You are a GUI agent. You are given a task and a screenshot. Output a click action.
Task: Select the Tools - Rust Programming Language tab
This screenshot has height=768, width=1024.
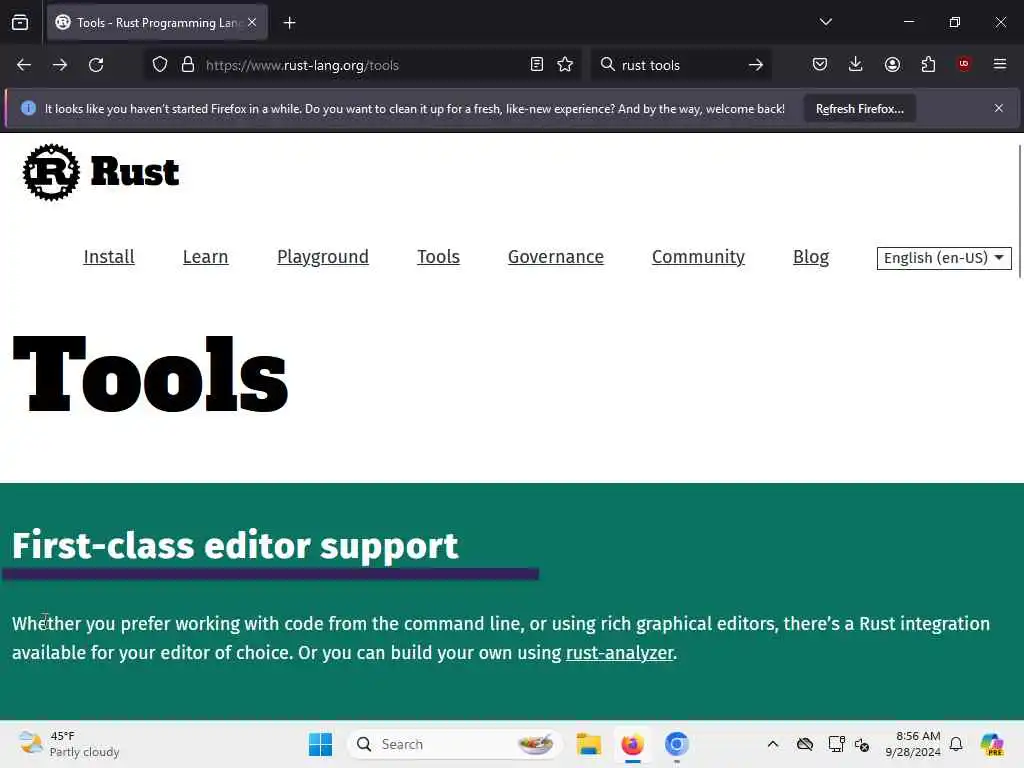pyautogui.click(x=157, y=22)
